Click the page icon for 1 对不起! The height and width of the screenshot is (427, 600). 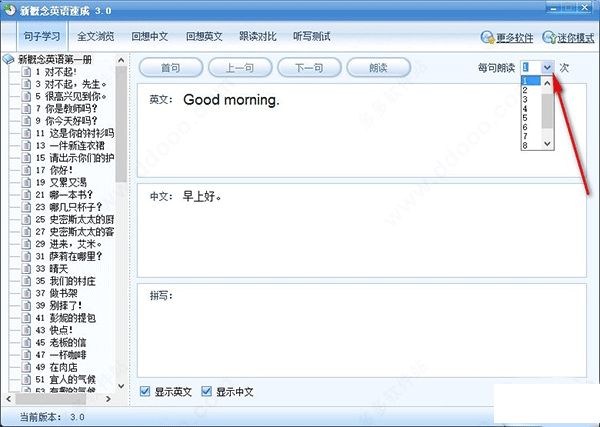pos(26,72)
